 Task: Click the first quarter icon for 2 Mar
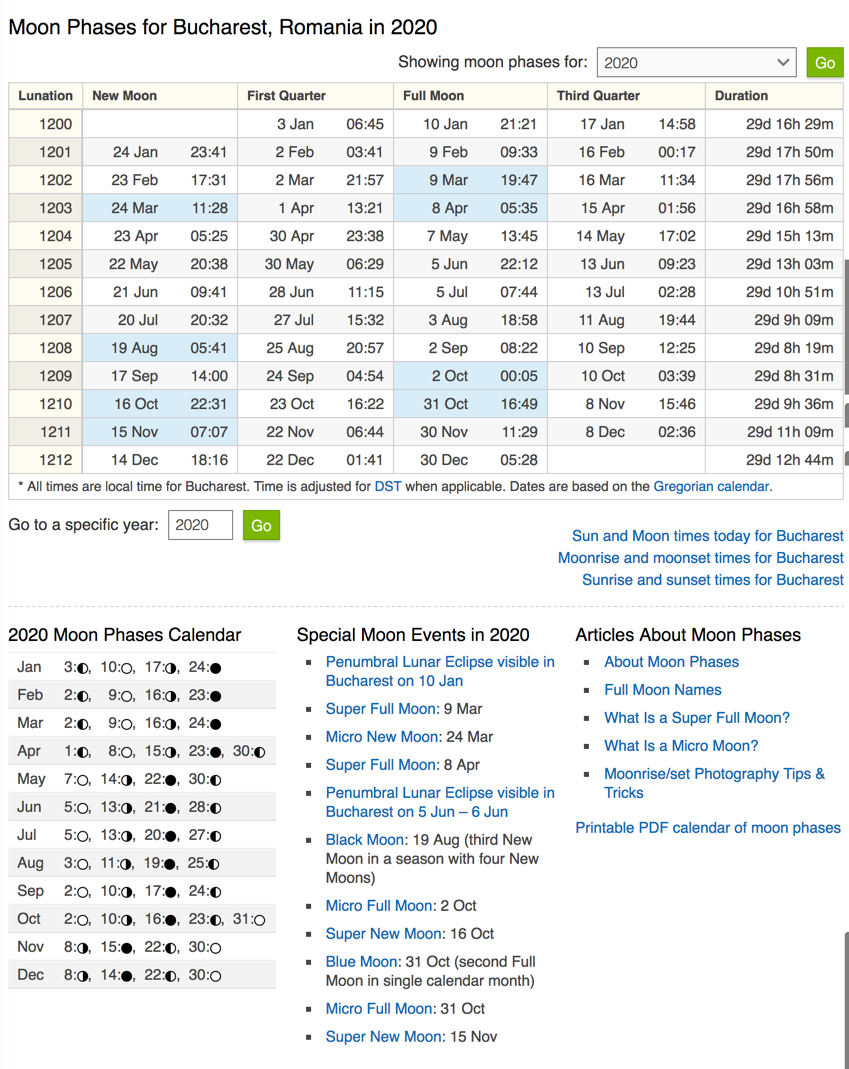[83, 723]
